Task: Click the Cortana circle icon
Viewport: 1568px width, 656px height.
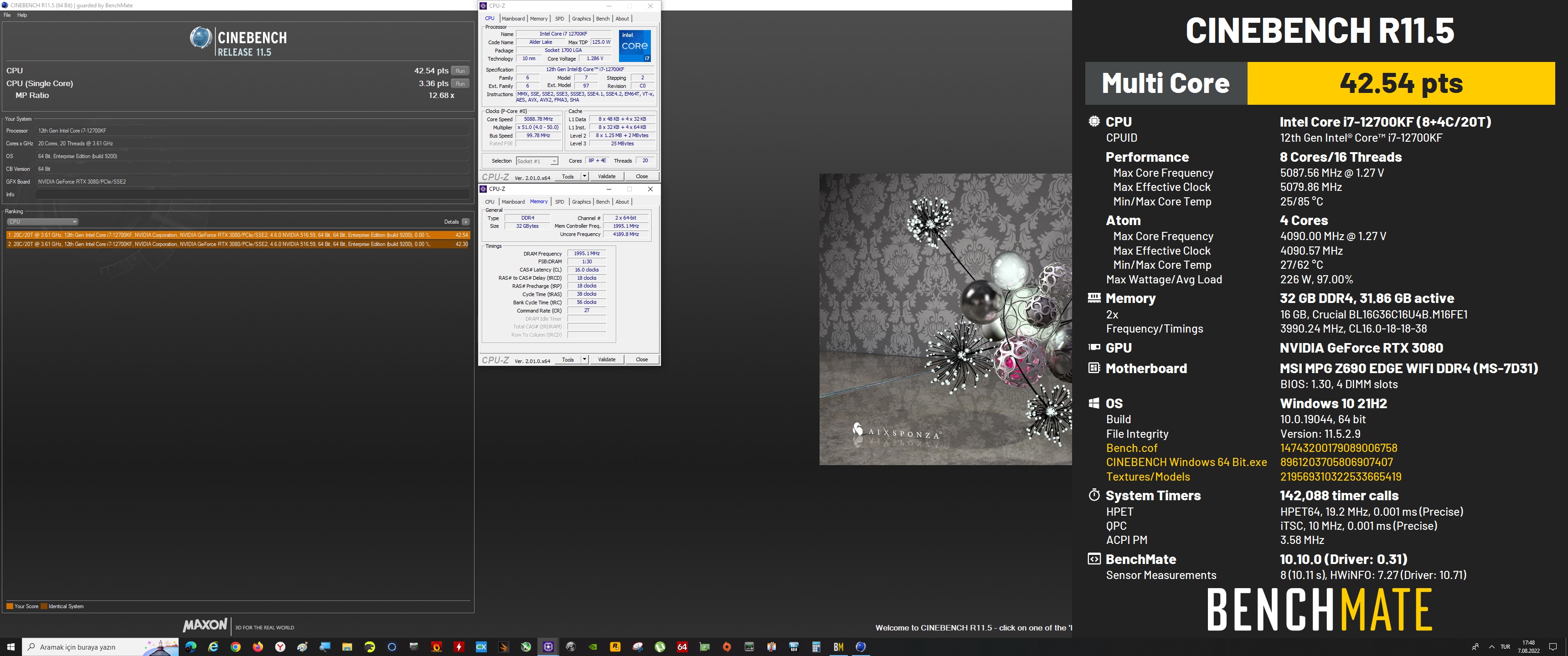Action: coord(392,647)
